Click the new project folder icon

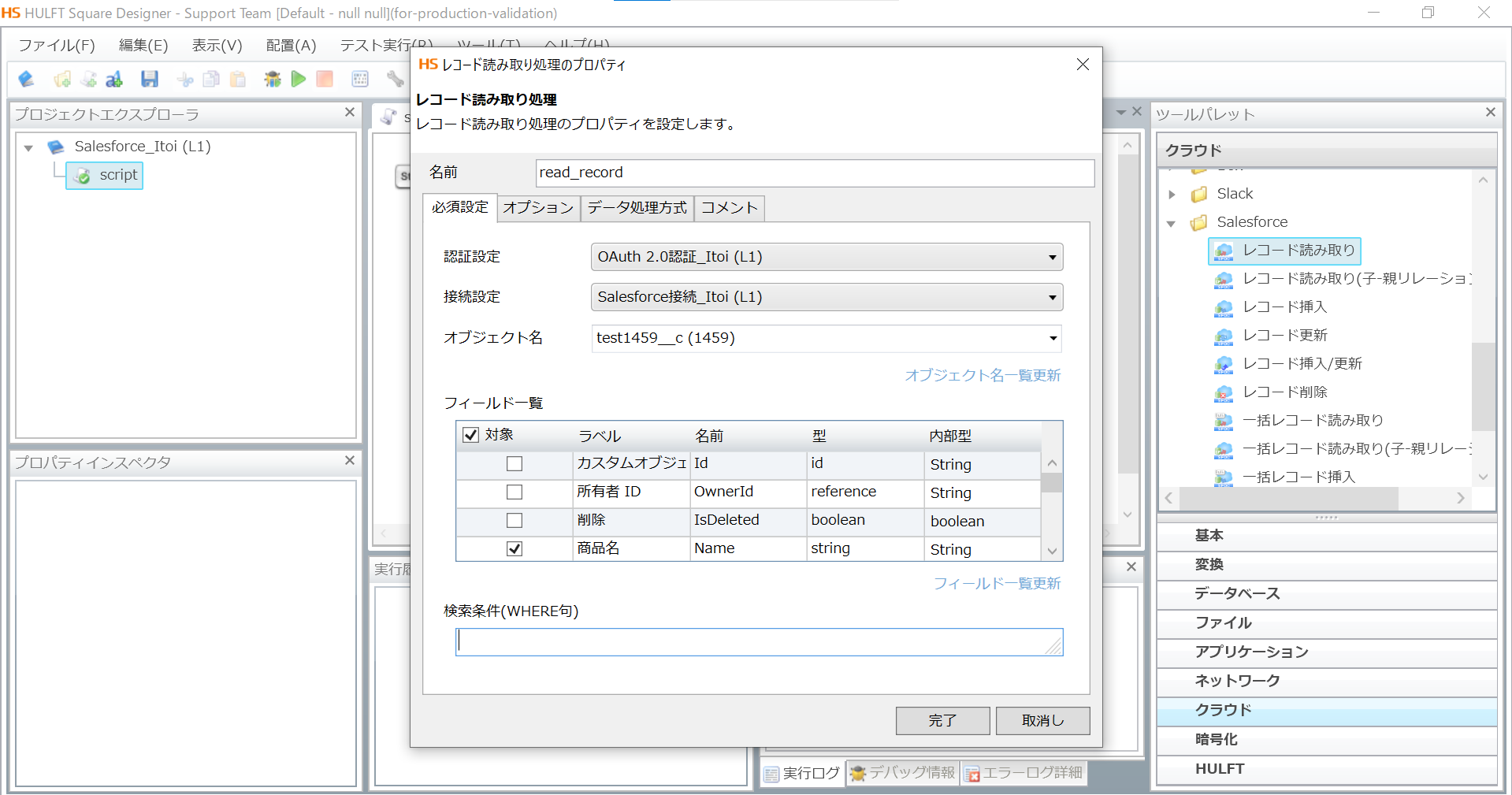pos(62,79)
